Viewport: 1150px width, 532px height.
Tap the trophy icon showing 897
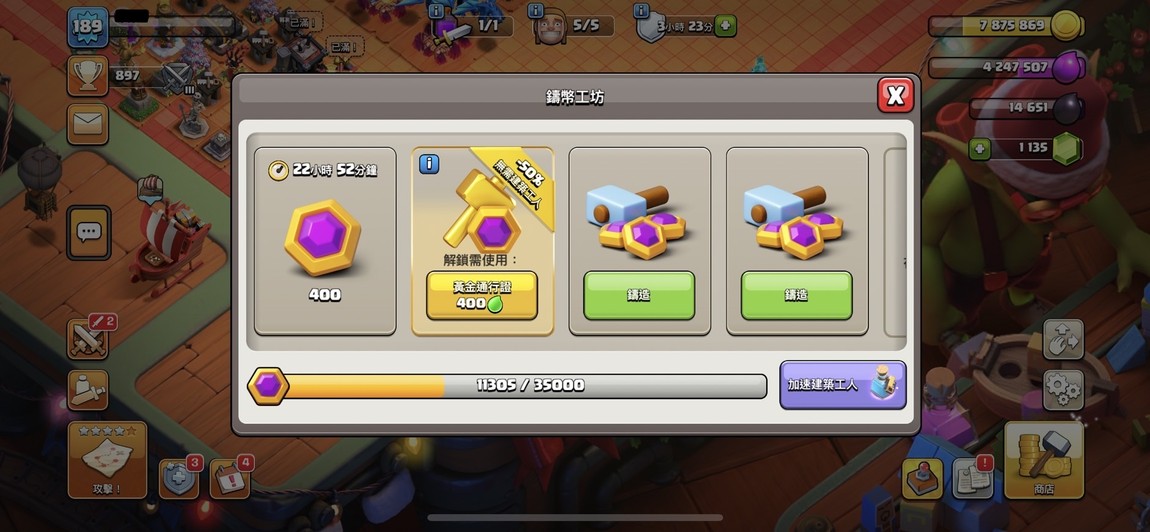pos(87,76)
